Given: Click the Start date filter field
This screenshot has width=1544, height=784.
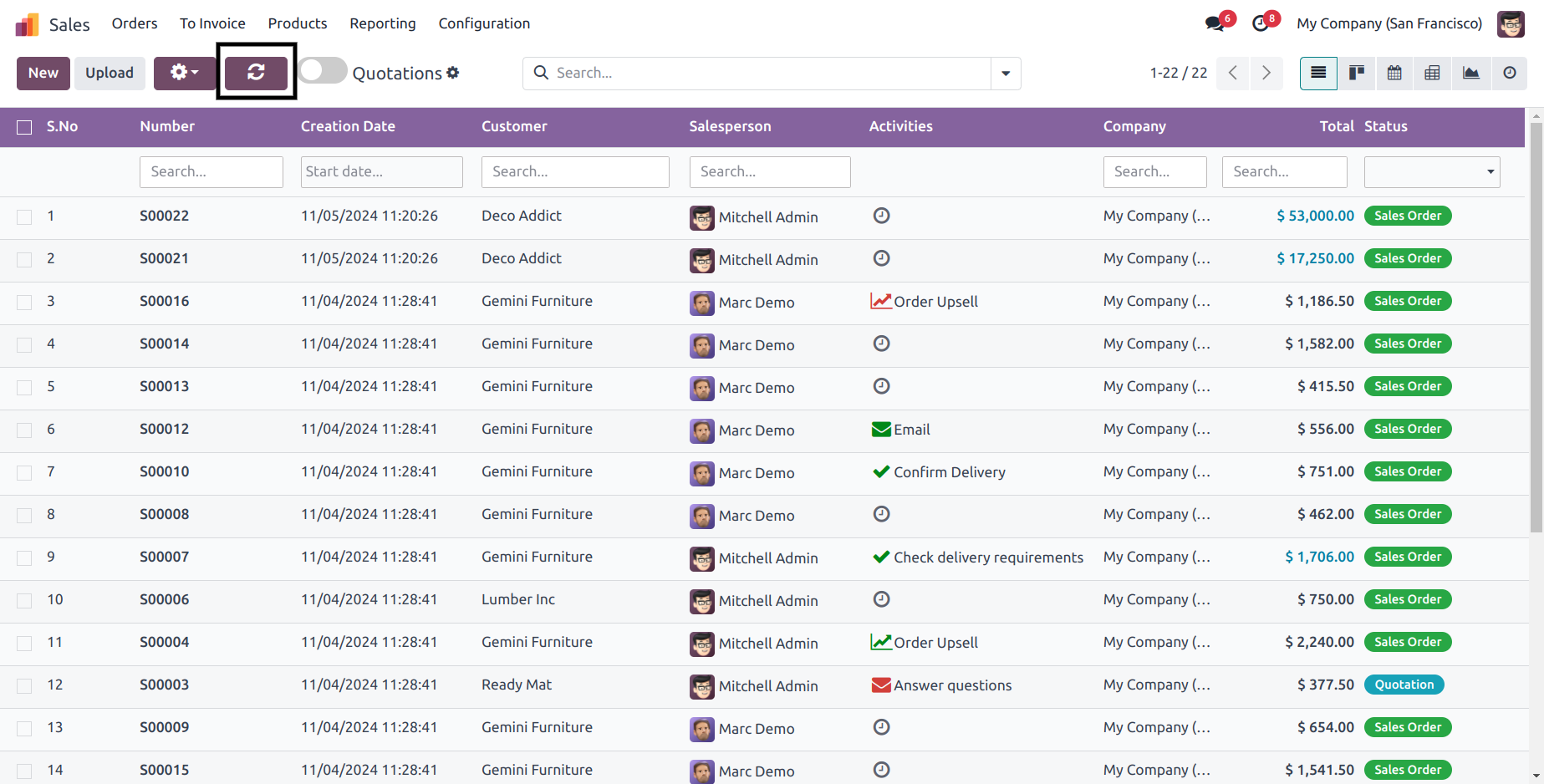Looking at the screenshot, I should (x=382, y=171).
